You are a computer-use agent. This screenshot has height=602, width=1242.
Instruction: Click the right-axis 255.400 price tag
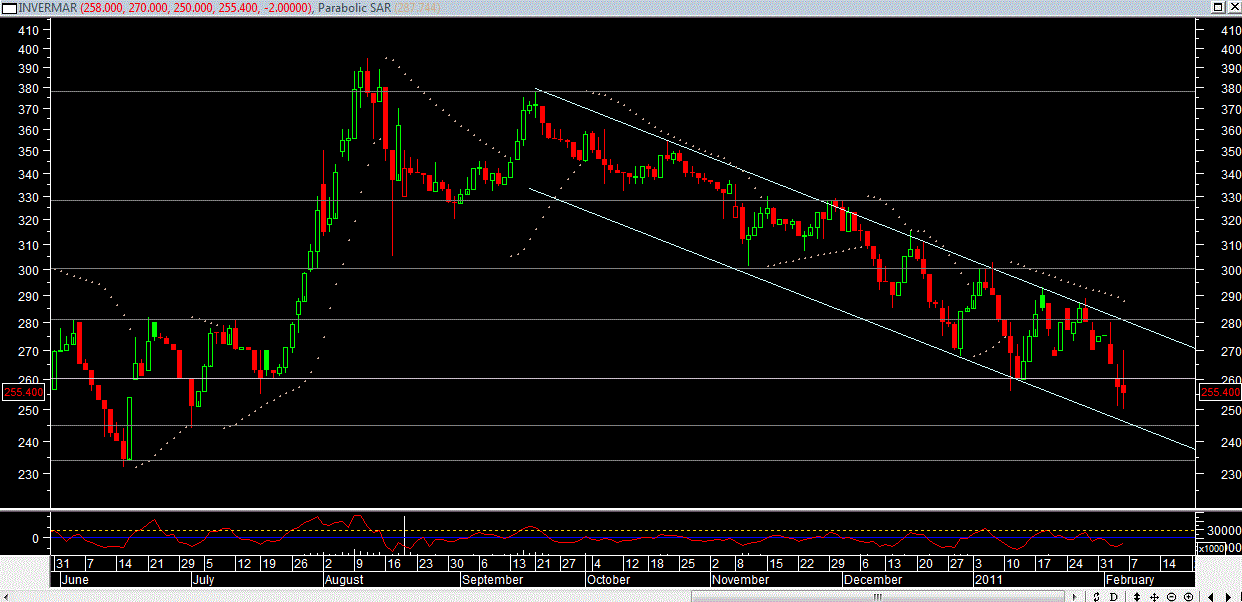1218,393
